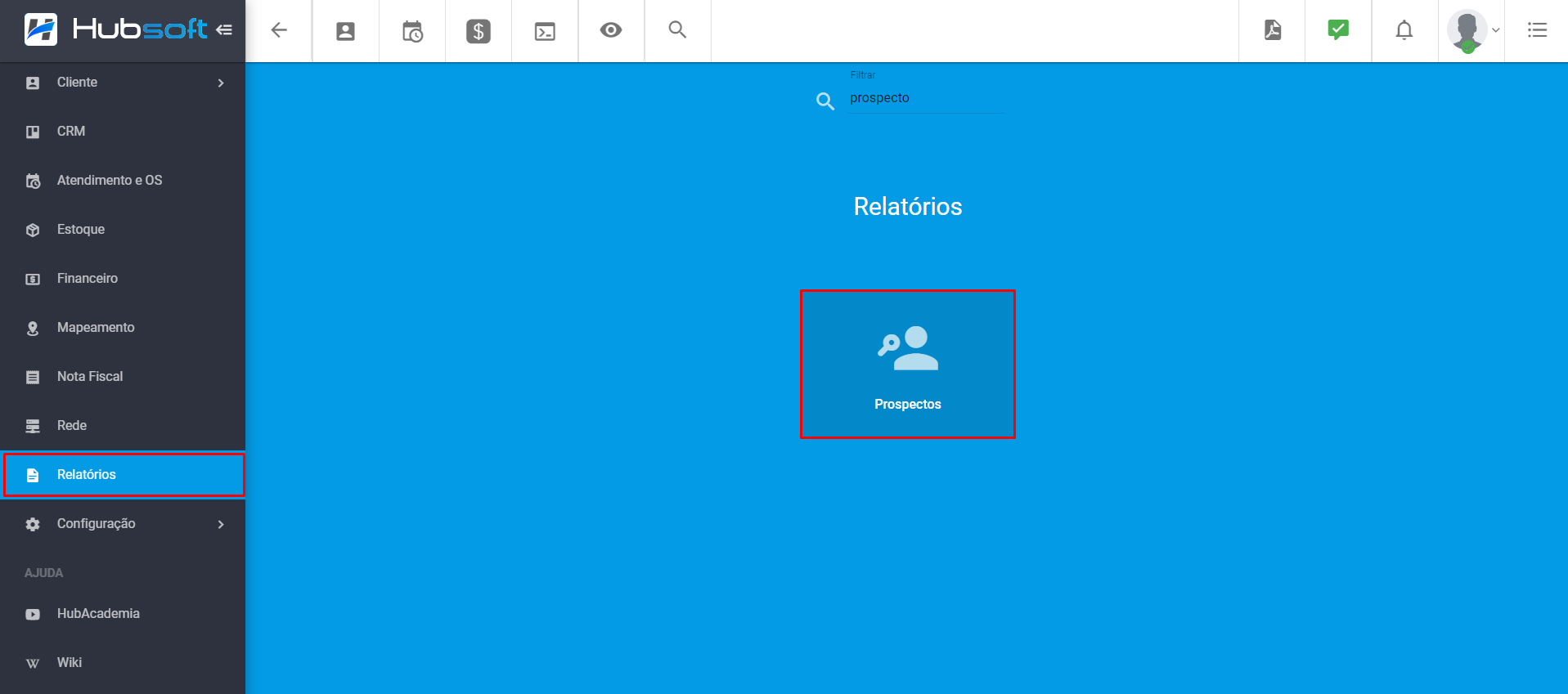
Task: Open the Financeiro sidebar item
Action: coord(123,279)
